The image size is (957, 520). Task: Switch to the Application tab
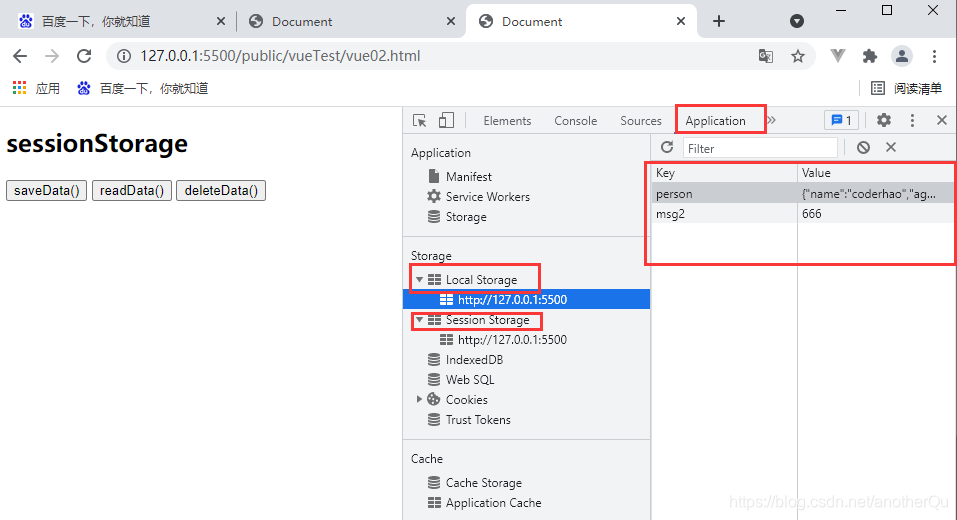pyautogui.click(x=715, y=121)
